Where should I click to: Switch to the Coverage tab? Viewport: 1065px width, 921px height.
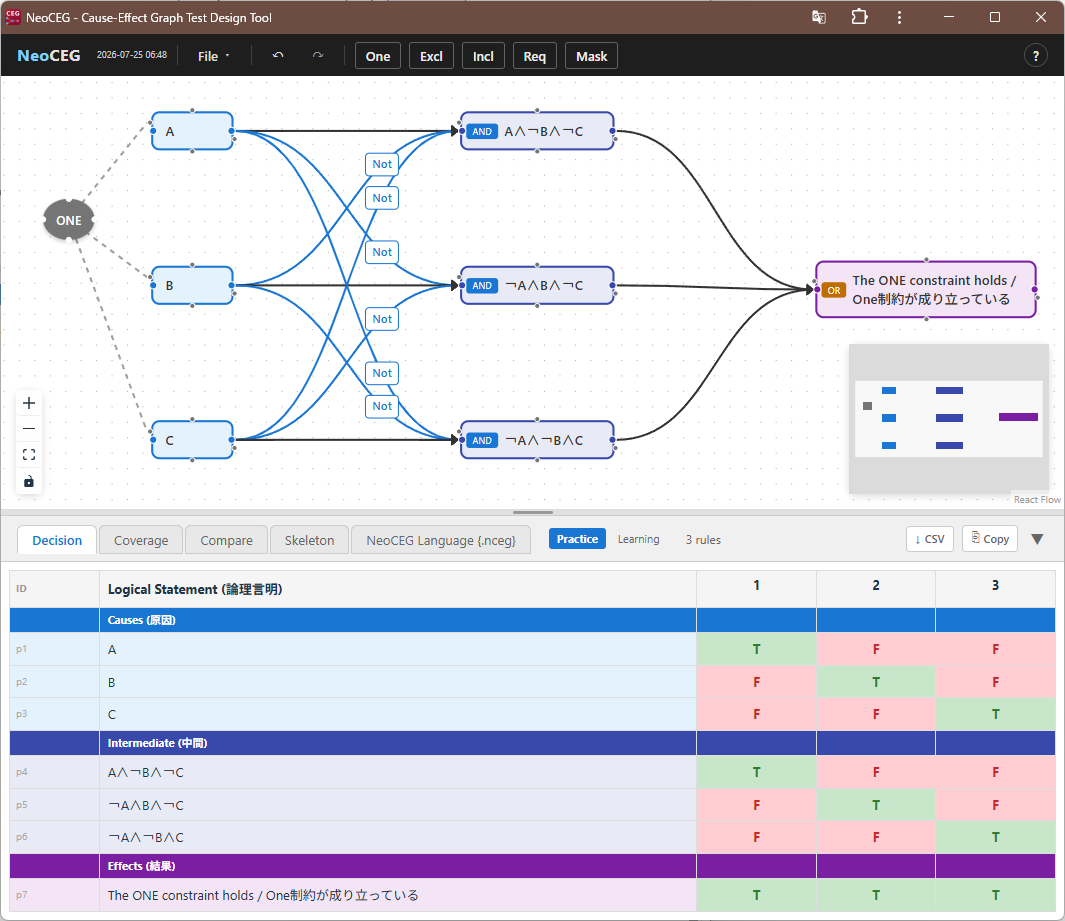(x=141, y=541)
